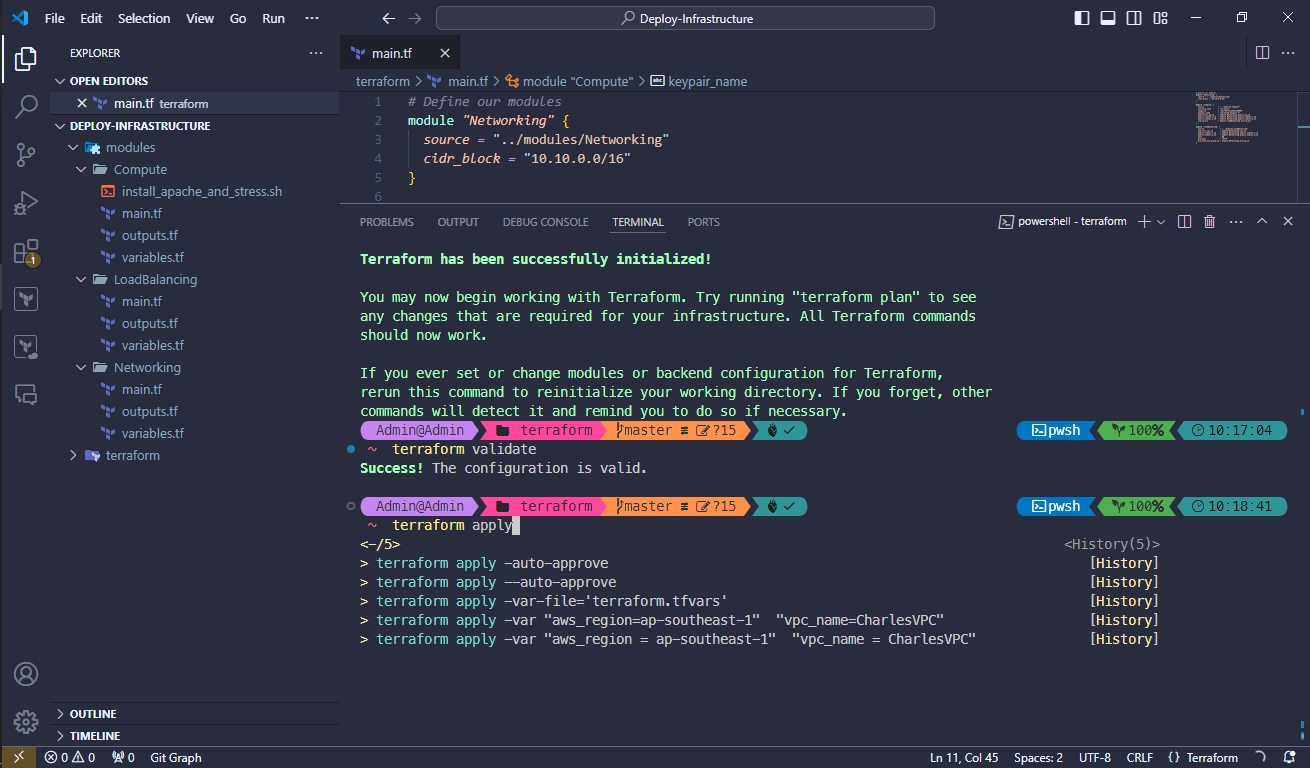Close main.tf in the Open Editors list
Screen dimensions: 1310x768
[82, 103]
